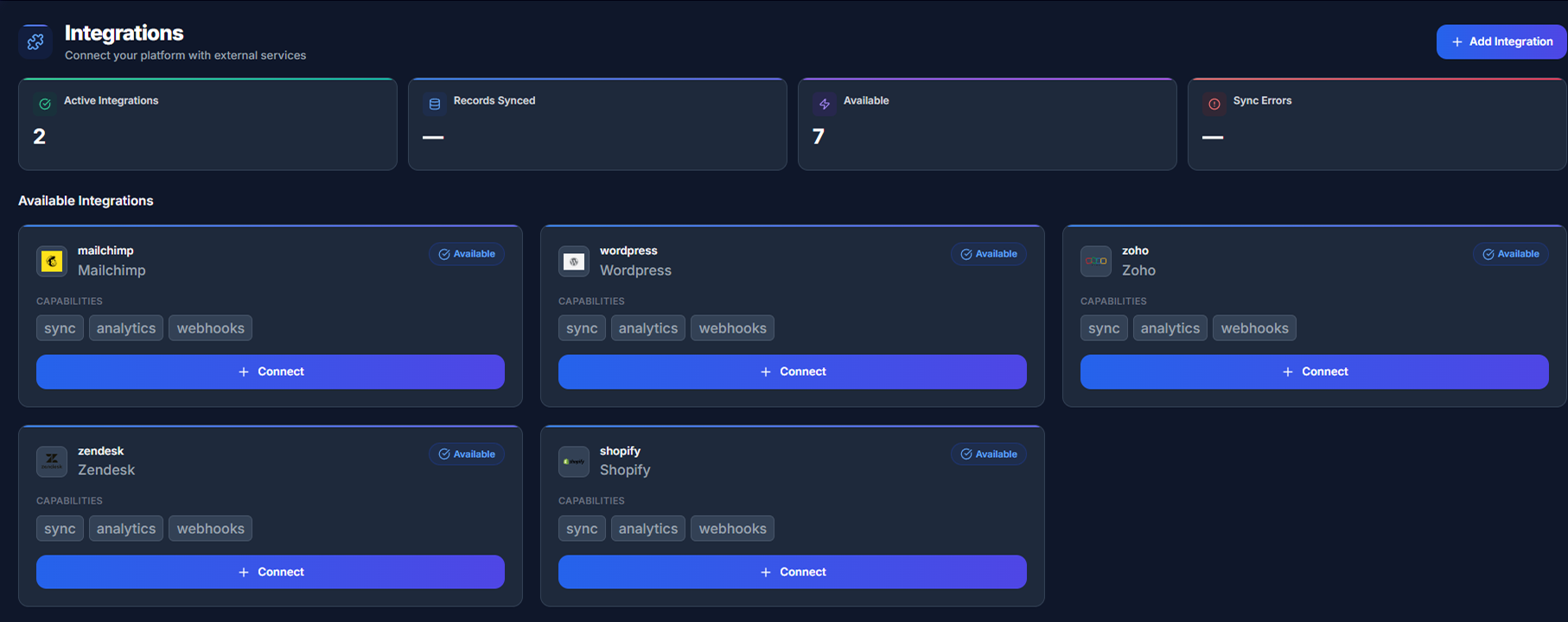Click the Available lightning bolt icon
The height and width of the screenshot is (622, 1568).
pyautogui.click(x=825, y=104)
